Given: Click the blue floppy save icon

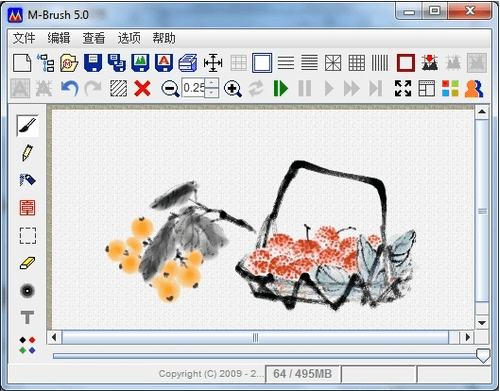Looking at the screenshot, I should 93,63.
